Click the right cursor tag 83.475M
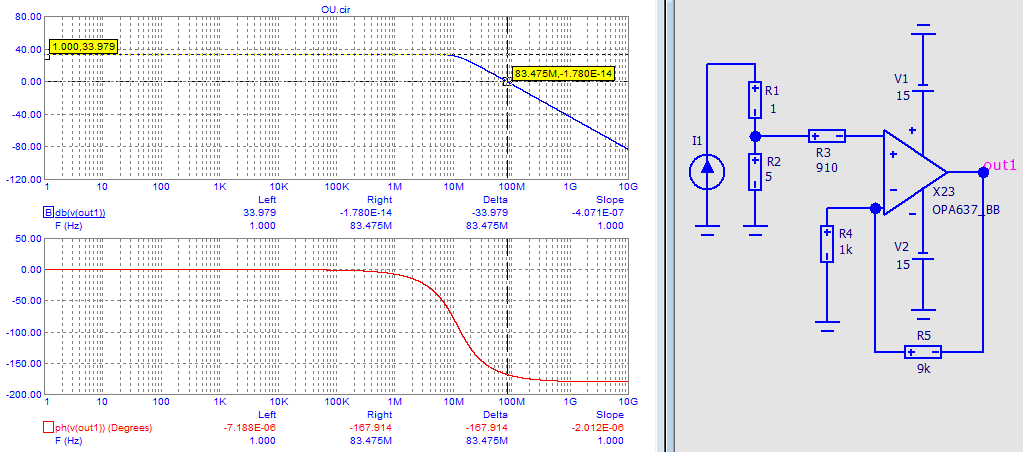1023x452 pixels. pyautogui.click(x=562, y=74)
